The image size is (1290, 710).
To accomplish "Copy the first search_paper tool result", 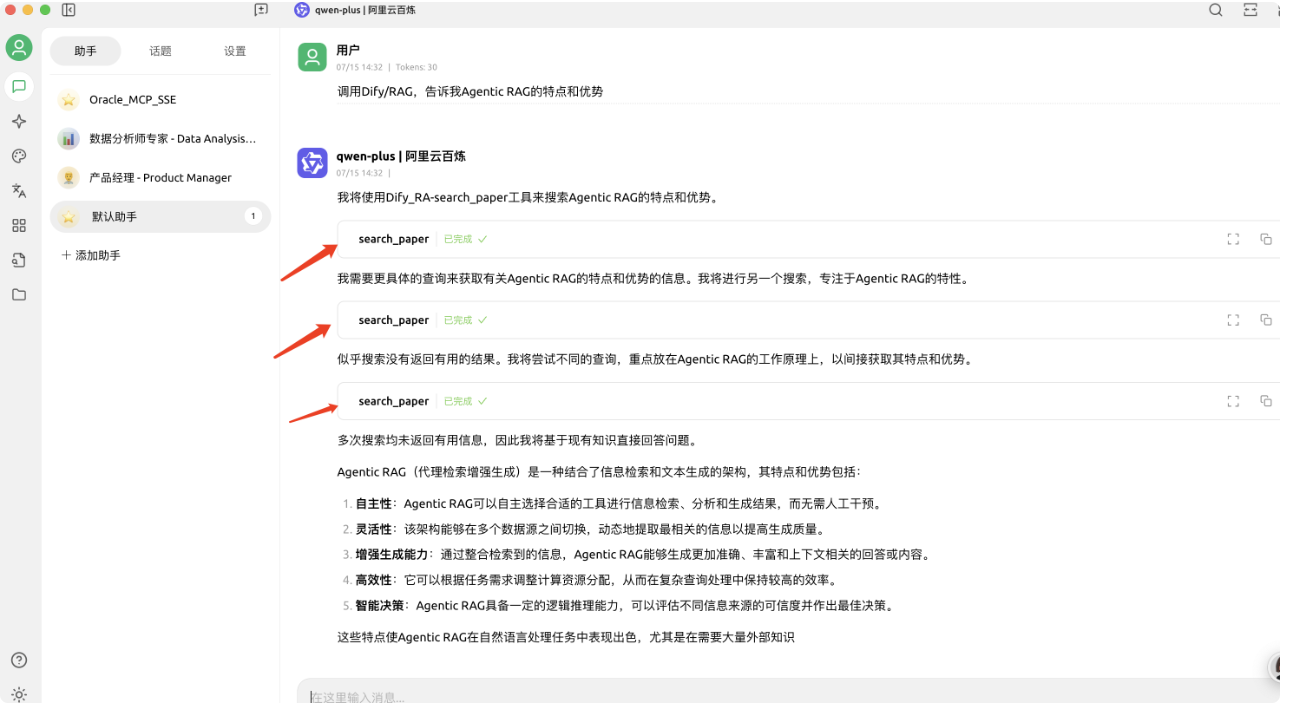I will (x=1266, y=239).
